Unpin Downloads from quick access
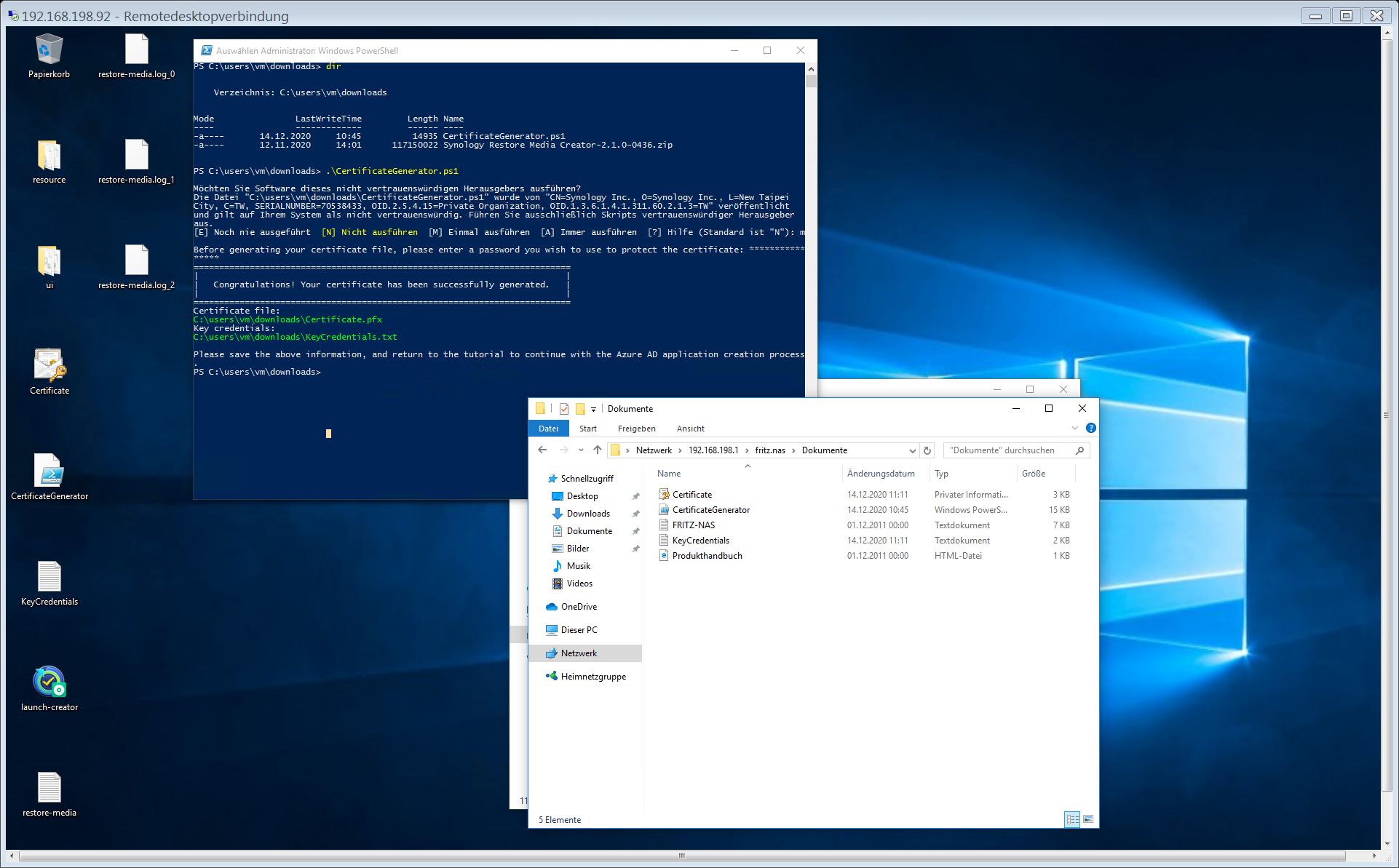 (635, 514)
